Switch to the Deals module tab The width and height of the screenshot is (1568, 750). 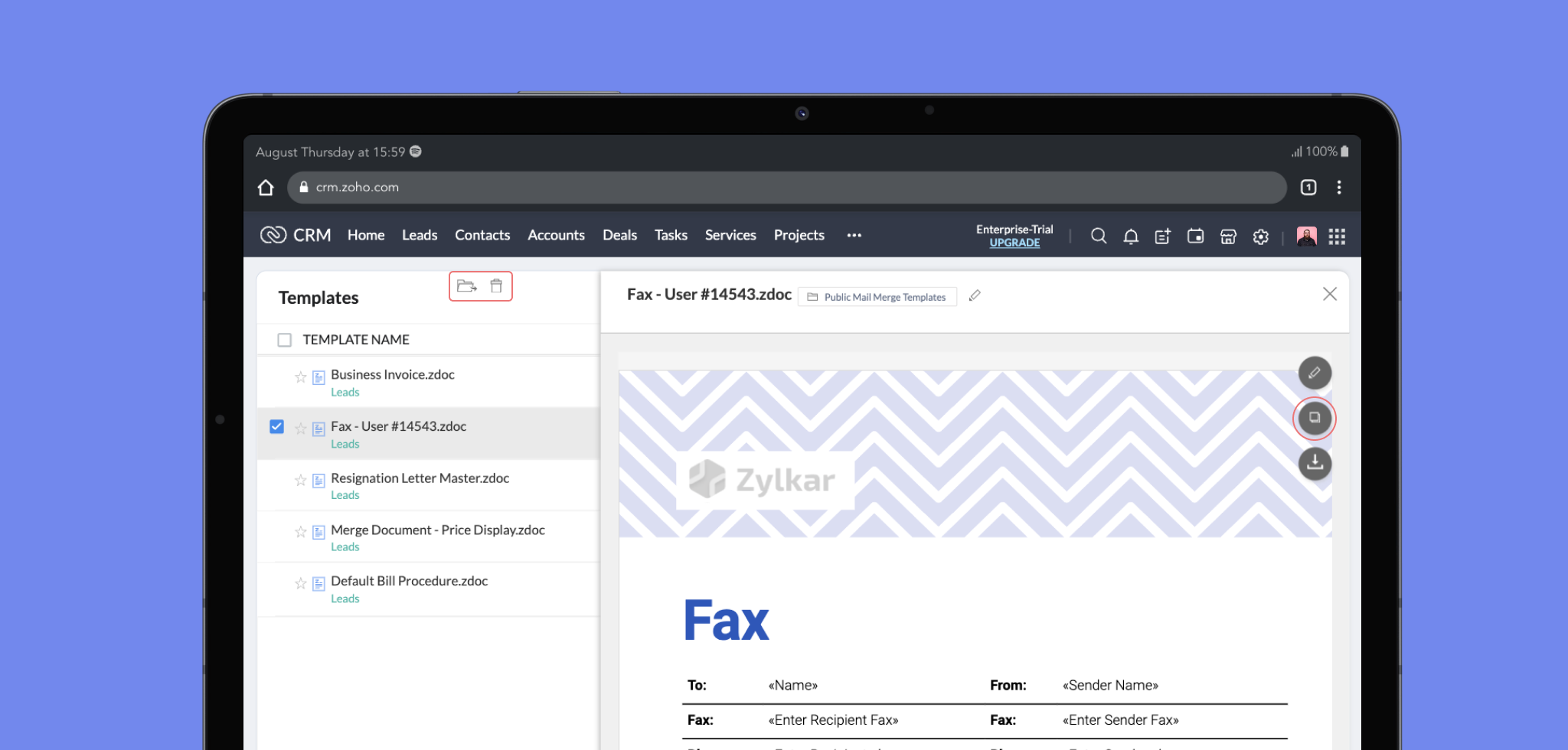click(619, 236)
